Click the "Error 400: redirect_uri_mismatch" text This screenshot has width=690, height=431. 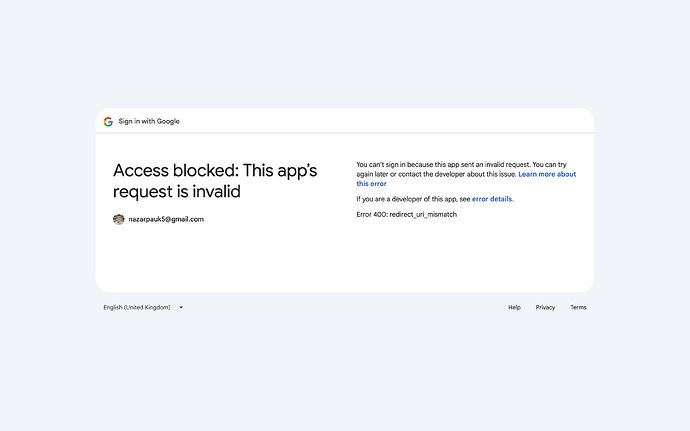point(406,215)
